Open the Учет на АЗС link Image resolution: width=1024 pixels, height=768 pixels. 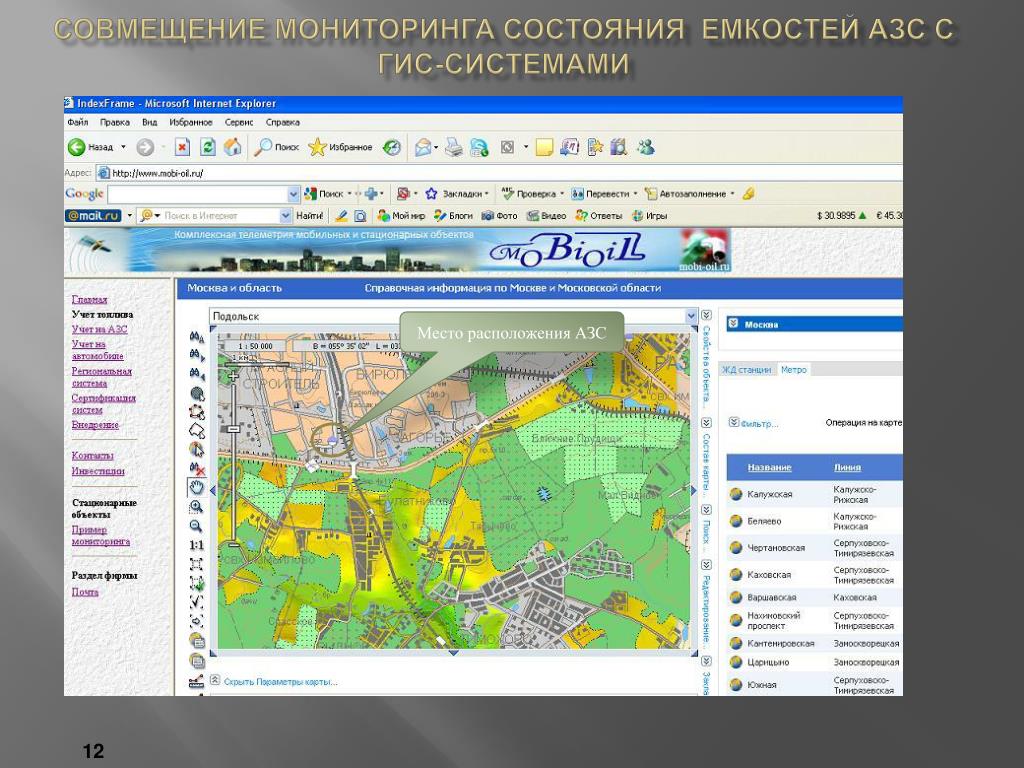pyautogui.click(x=99, y=329)
